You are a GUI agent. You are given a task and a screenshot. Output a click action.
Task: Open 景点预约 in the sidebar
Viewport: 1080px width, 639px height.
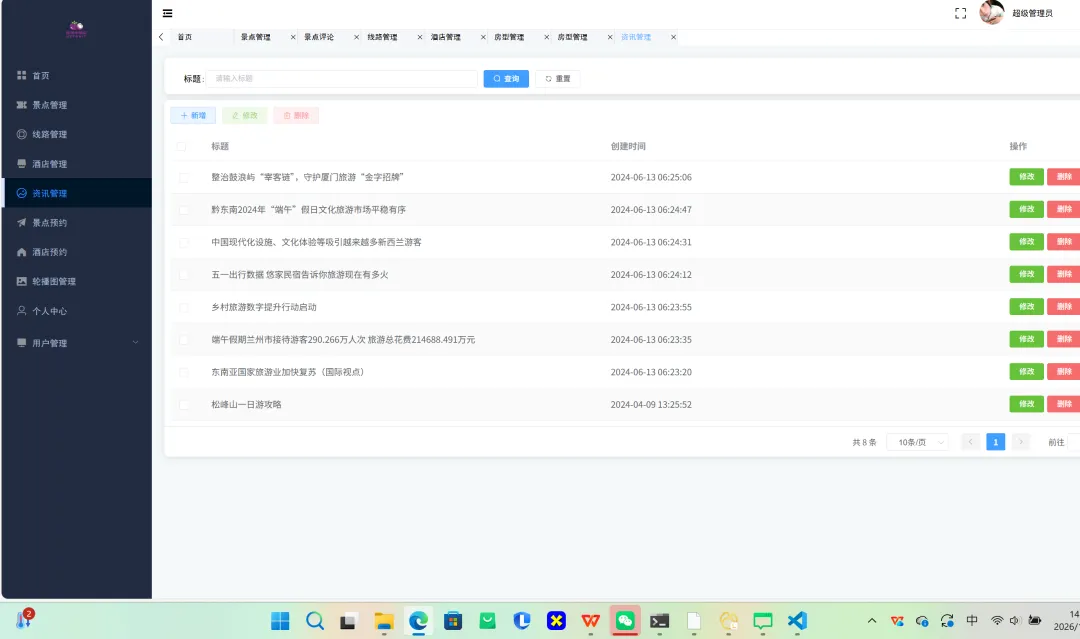click(x=76, y=222)
